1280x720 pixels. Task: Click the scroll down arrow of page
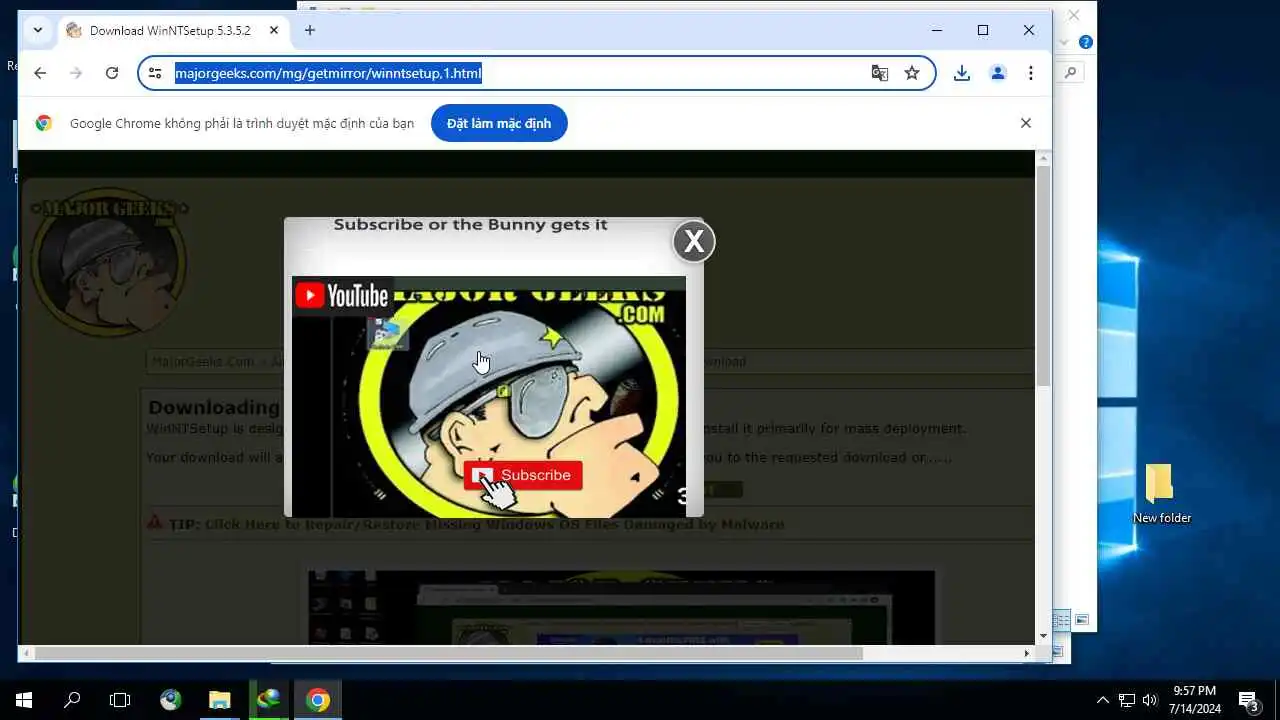(x=1043, y=636)
